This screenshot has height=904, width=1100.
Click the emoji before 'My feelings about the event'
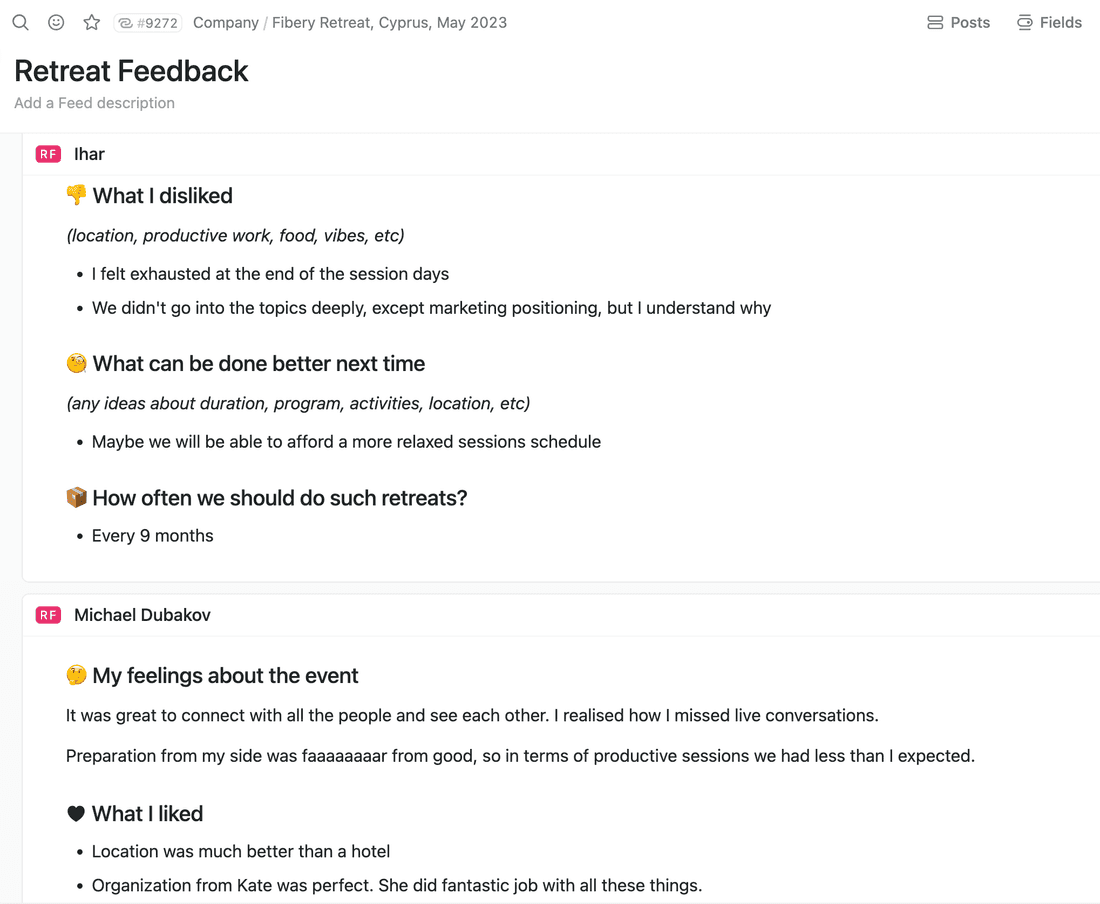coord(76,676)
